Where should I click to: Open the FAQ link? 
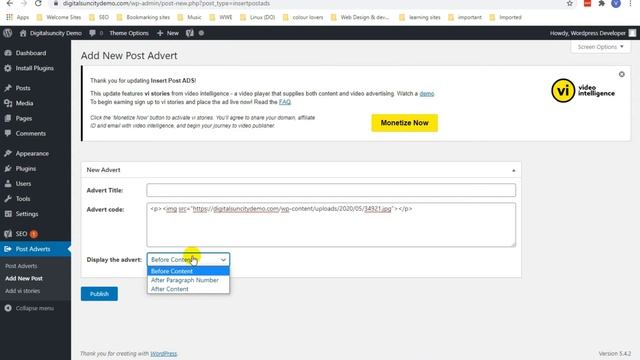[285, 102]
